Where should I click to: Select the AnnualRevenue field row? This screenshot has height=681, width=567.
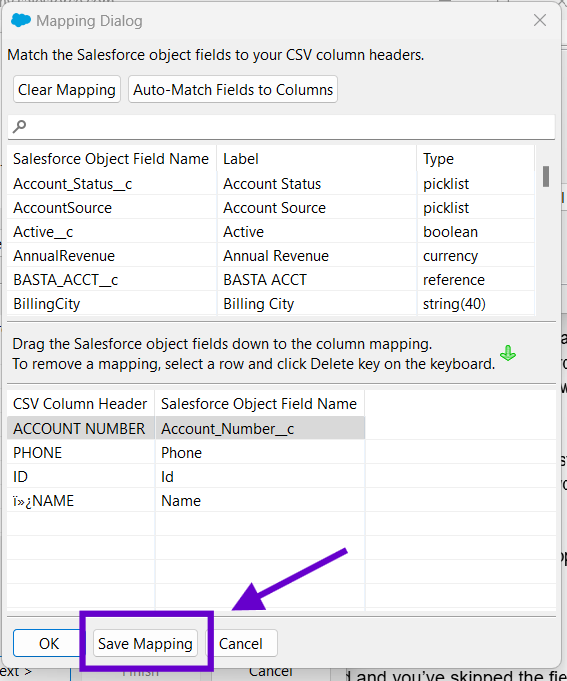pyautogui.click(x=271, y=256)
